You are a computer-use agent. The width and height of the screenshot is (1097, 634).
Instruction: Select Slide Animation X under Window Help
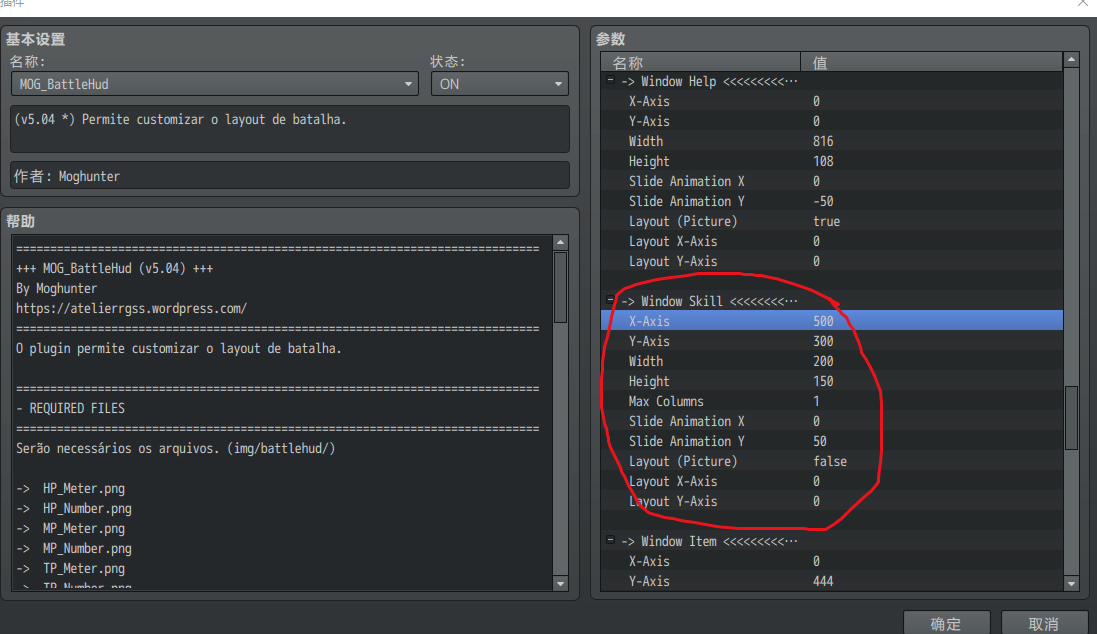click(832, 181)
